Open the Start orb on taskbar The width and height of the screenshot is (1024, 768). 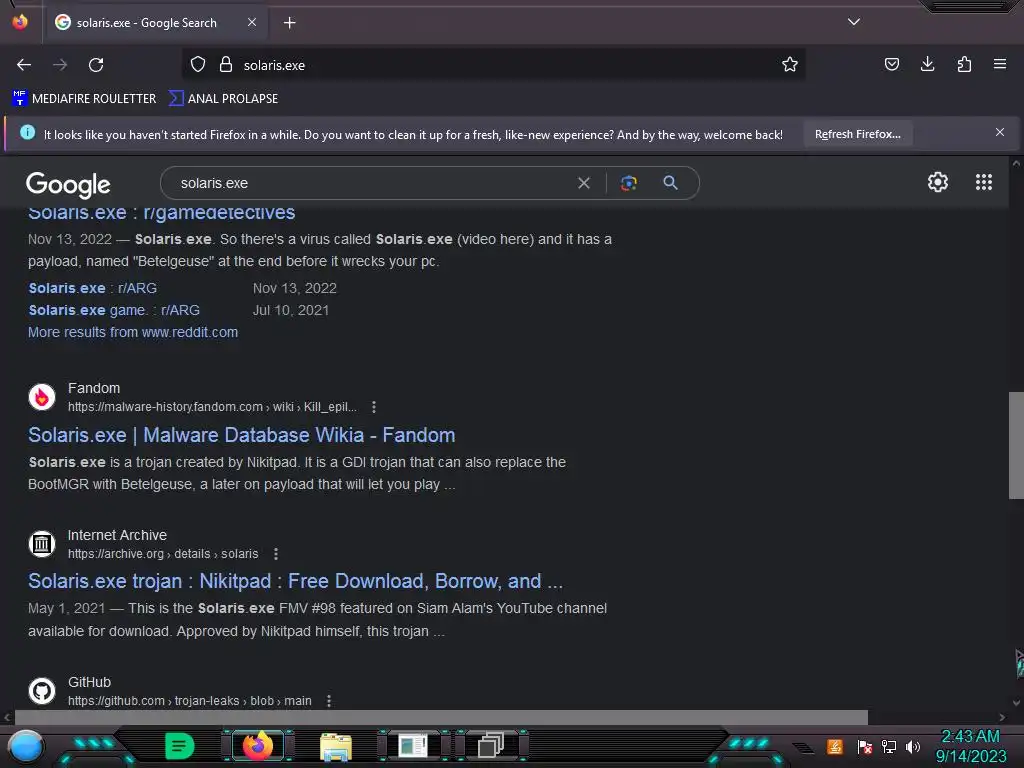(26, 747)
